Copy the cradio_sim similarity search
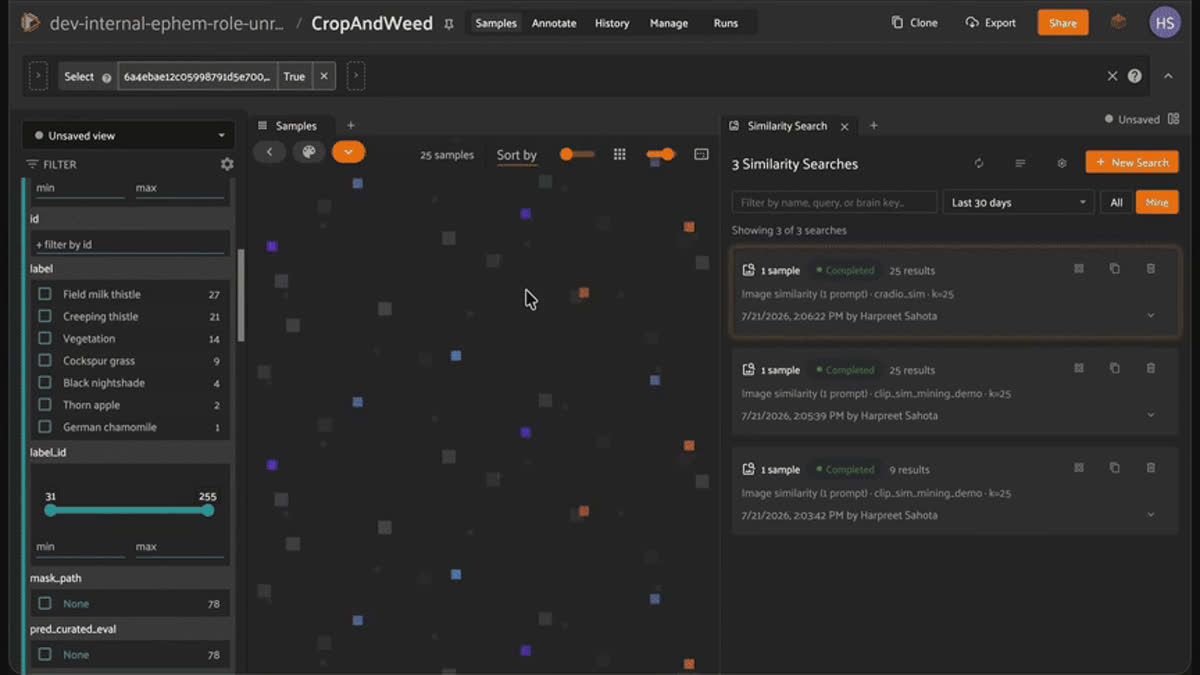This screenshot has width=1200, height=675. tap(1115, 269)
